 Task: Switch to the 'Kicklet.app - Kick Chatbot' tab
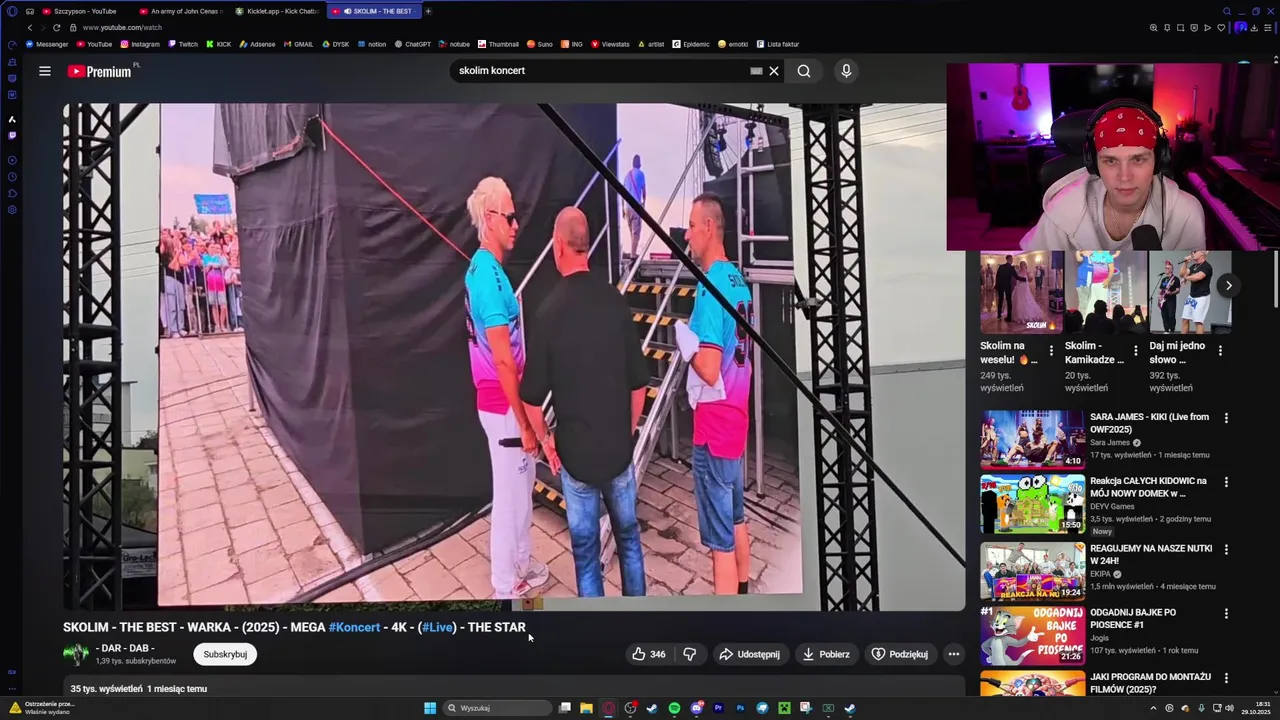[277, 11]
